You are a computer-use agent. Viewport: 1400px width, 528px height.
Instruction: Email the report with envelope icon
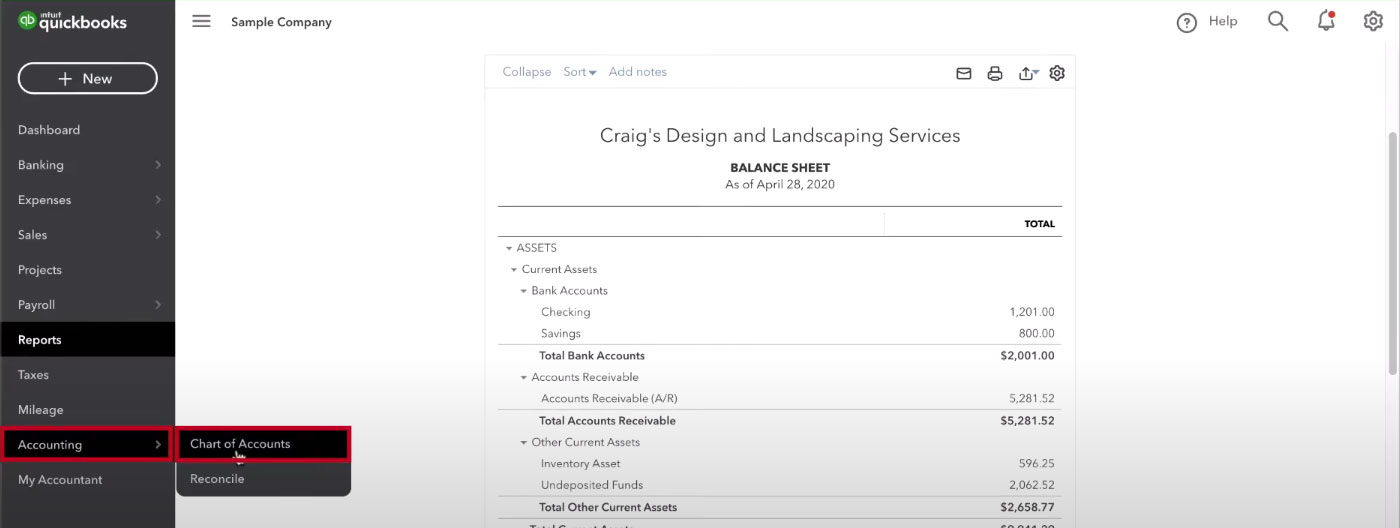(964, 73)
